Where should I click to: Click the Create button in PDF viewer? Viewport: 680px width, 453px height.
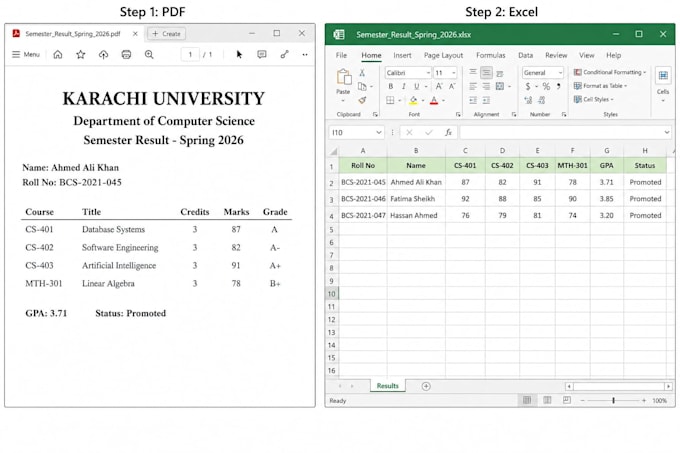167,33
